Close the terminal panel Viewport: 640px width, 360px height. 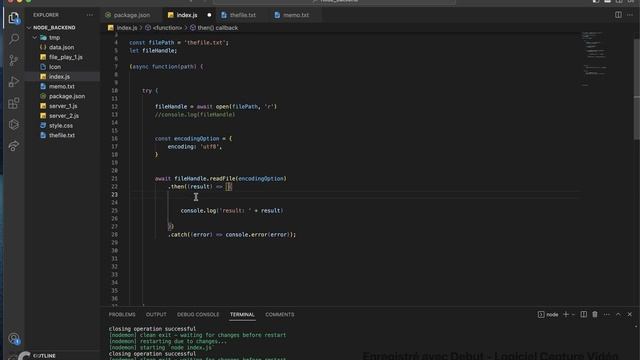pyautogui.click(x=630, y=314)
